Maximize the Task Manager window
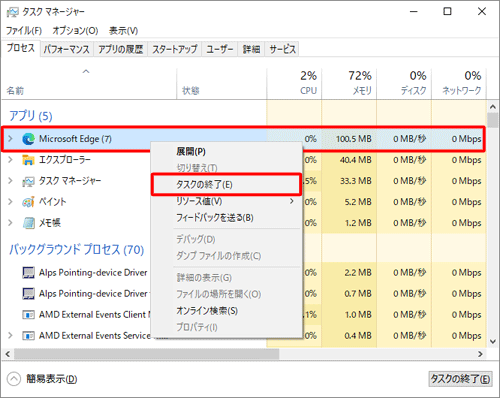This screenshot has width=500, height=398. [447, 12]
